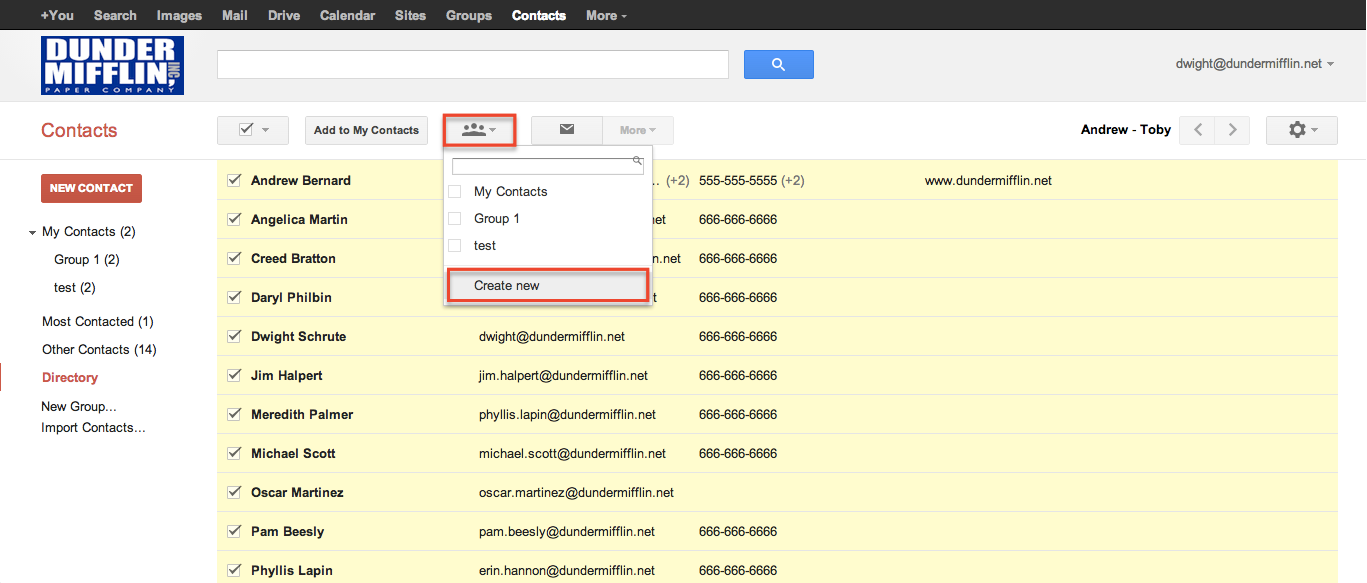The image size is (1367, 583).
Task: Click New Group... link
Action: [79, 406]
